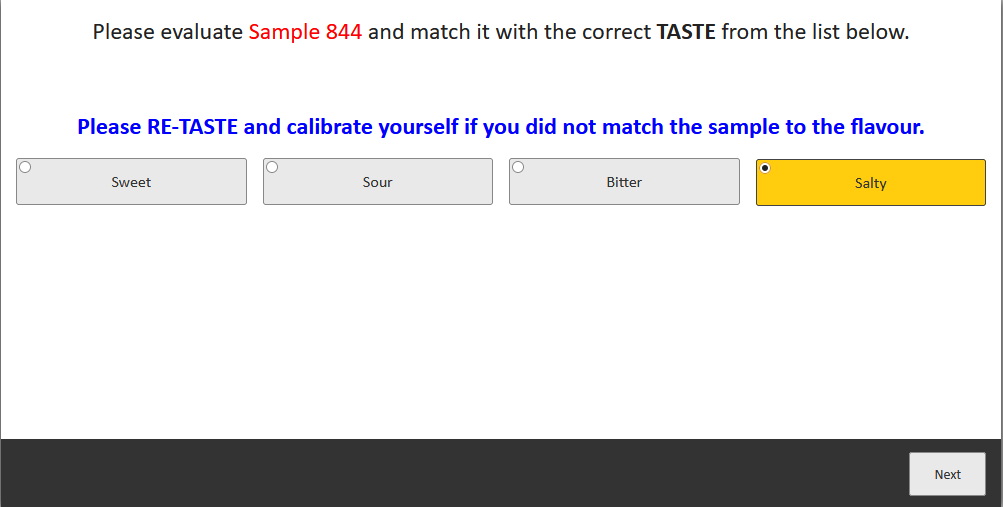The height and width of the screenshot is (507, 1003).
Task: Click the 'Please evaluate' heading text
Action: click(x=168, y=31)
